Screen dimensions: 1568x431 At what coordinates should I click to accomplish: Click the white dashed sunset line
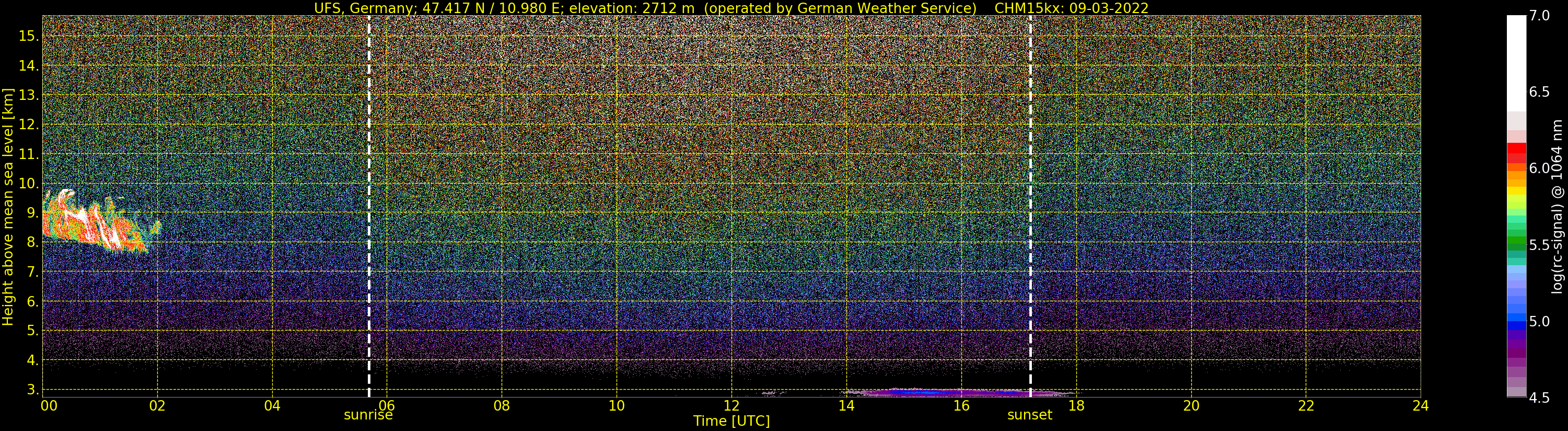[1030, 206]
